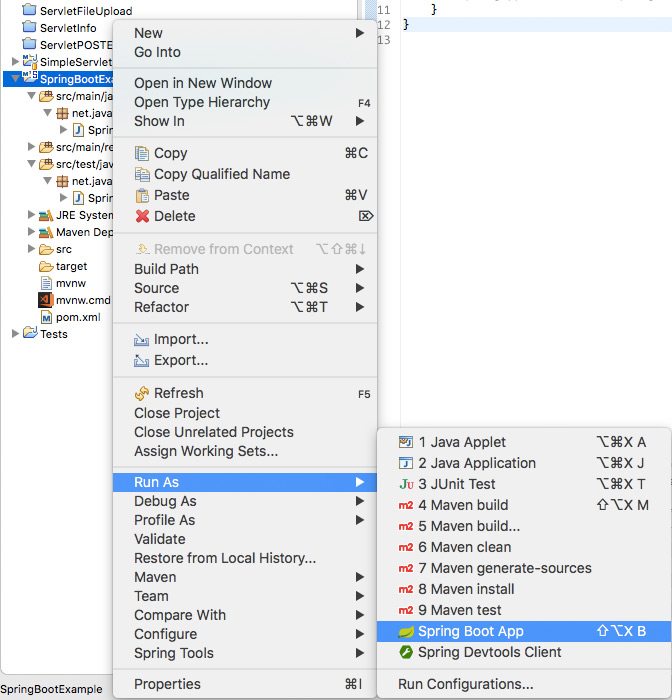Click the JRE System Library icon
The height and width of the screenshot is (700, 672).
46,216
